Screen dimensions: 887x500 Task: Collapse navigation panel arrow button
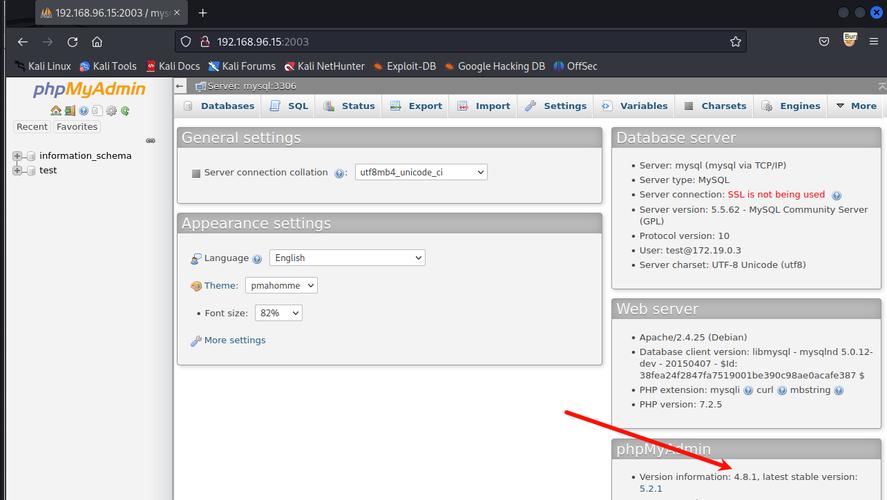180,86
